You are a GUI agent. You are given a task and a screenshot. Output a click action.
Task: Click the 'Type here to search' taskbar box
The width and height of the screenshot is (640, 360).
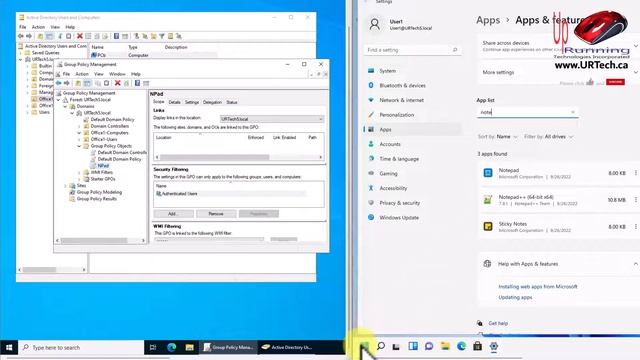pyautogui.click(x=82, y=347)
